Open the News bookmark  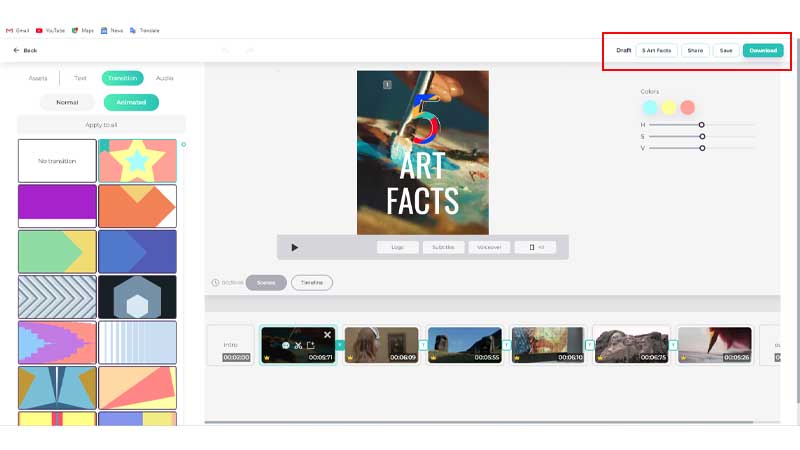click(112, 31)
